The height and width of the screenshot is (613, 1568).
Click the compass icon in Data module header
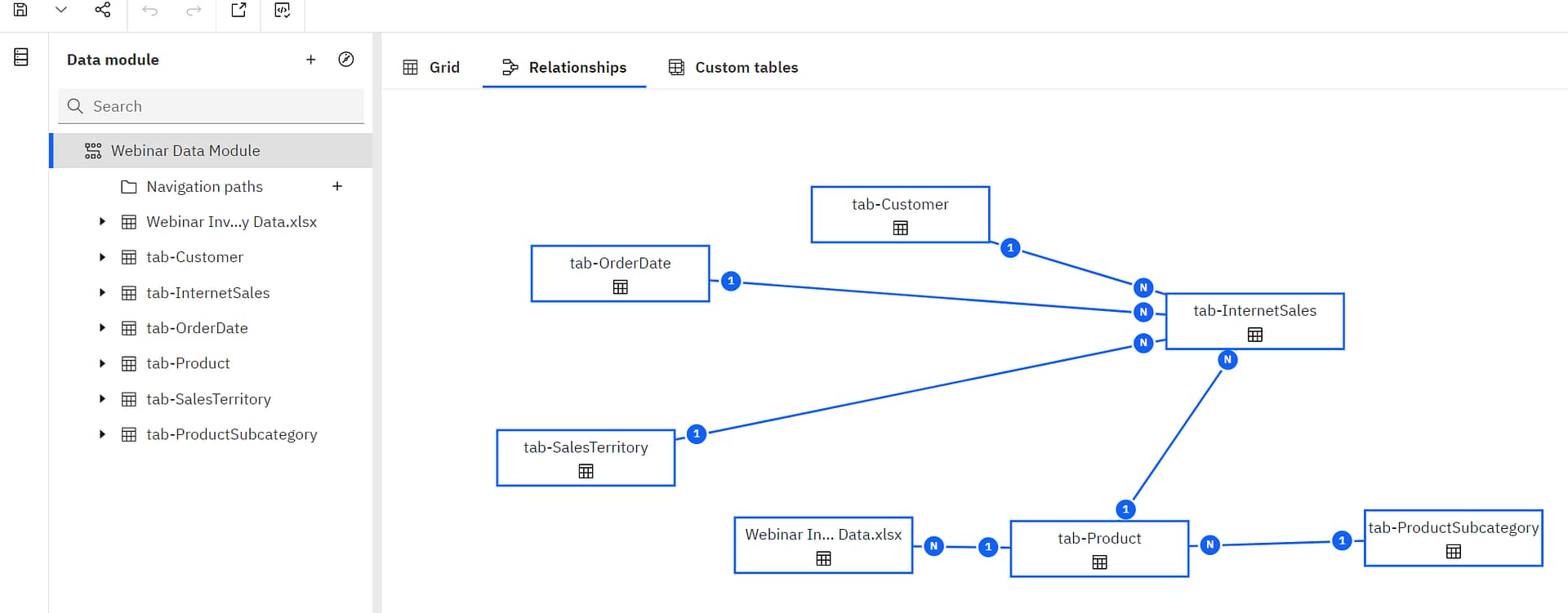346,60
